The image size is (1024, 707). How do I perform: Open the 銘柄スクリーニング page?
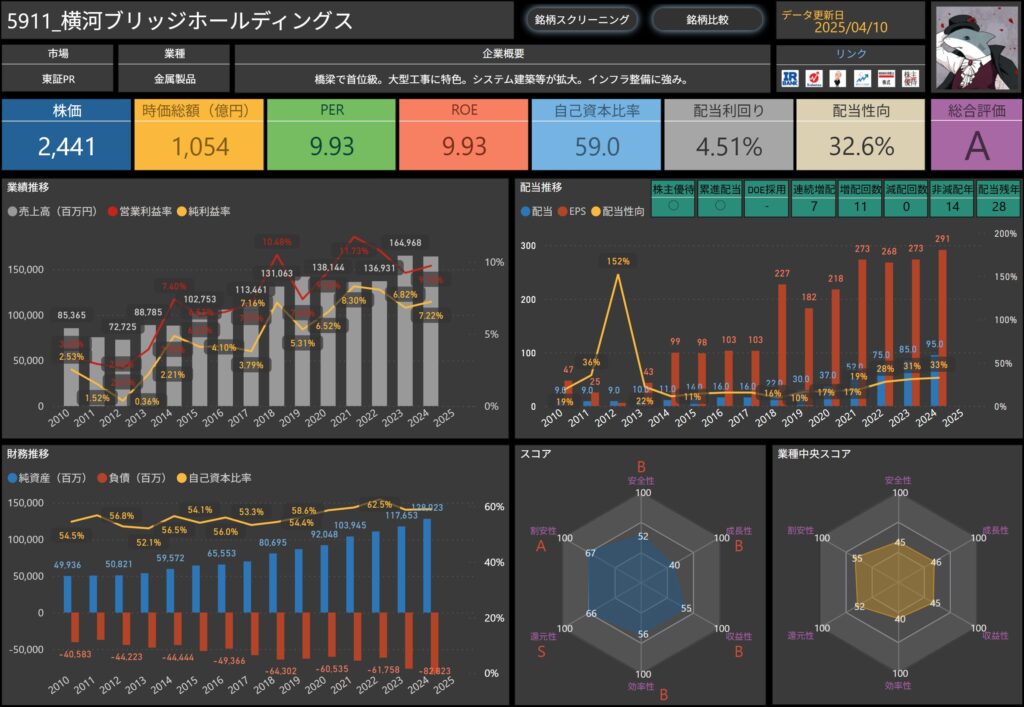click(582, 19)
